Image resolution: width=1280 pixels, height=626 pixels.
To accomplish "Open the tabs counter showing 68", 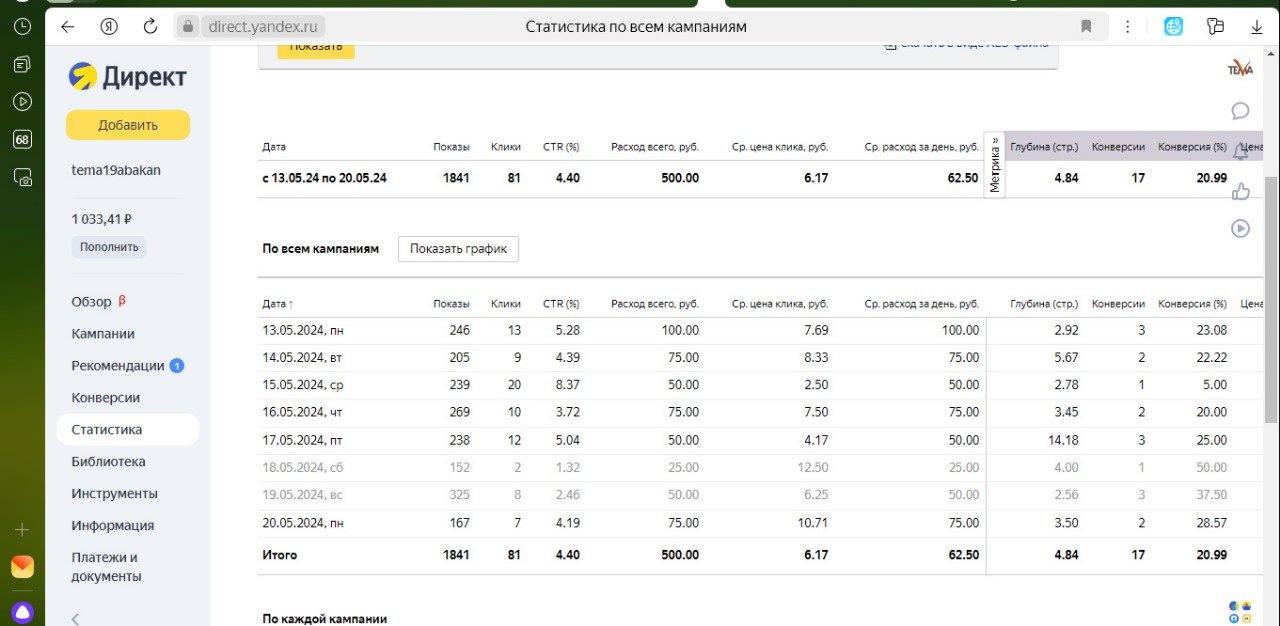I will 22,139.
